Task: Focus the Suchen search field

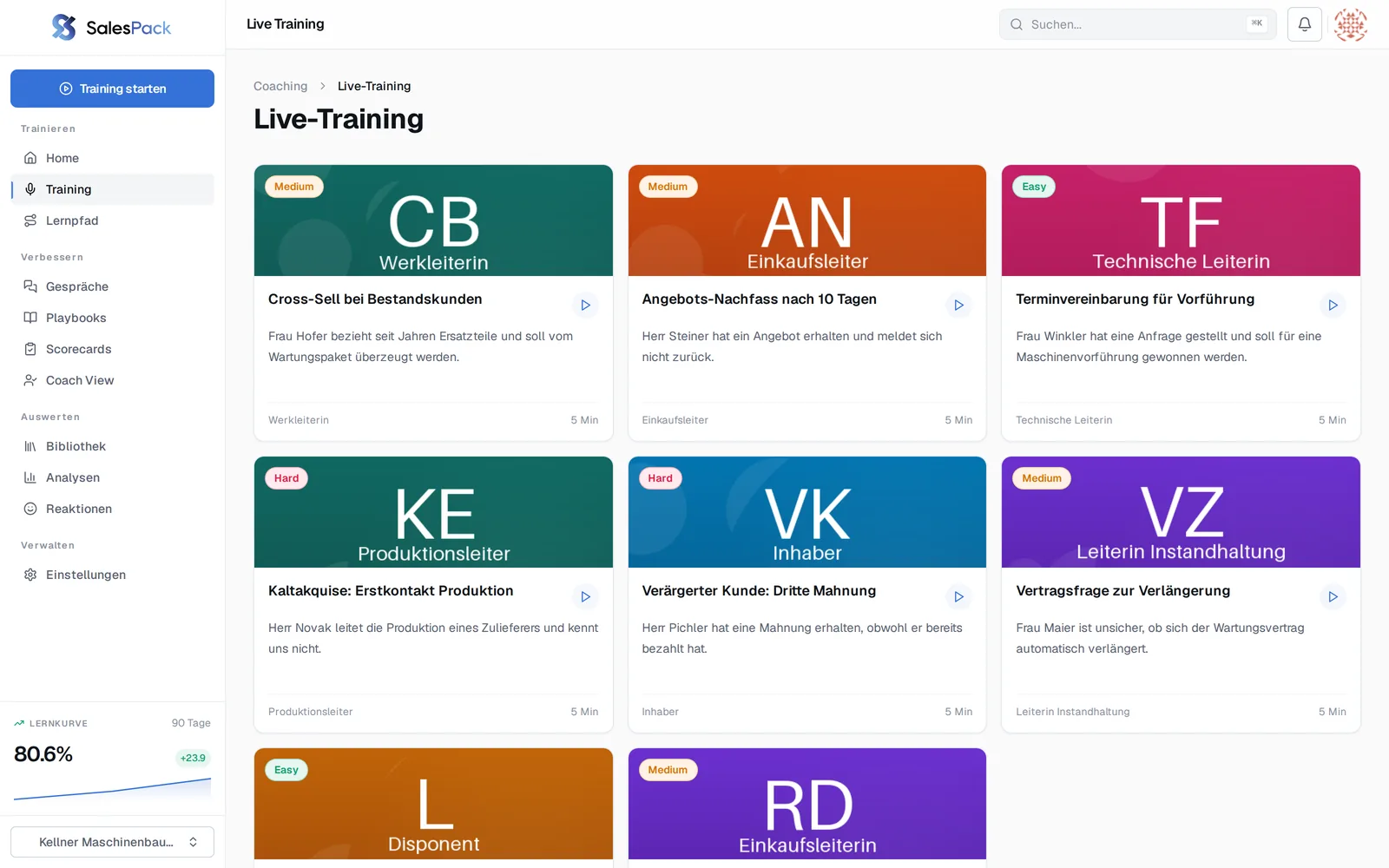Action: coord(1138,24)
